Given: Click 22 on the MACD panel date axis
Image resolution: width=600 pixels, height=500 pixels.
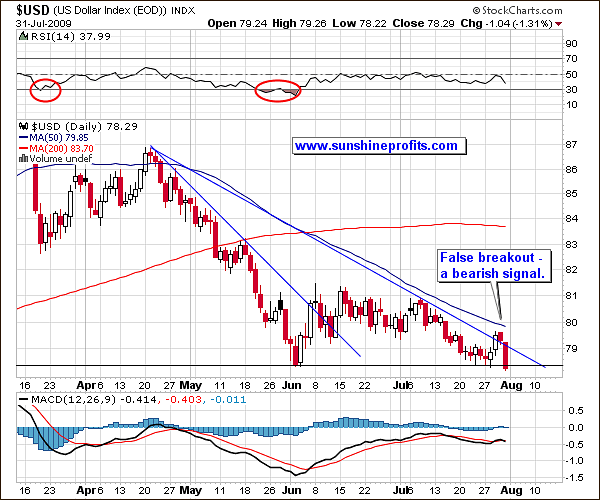Looking at the screenshot, I should [x=364, y=490].
